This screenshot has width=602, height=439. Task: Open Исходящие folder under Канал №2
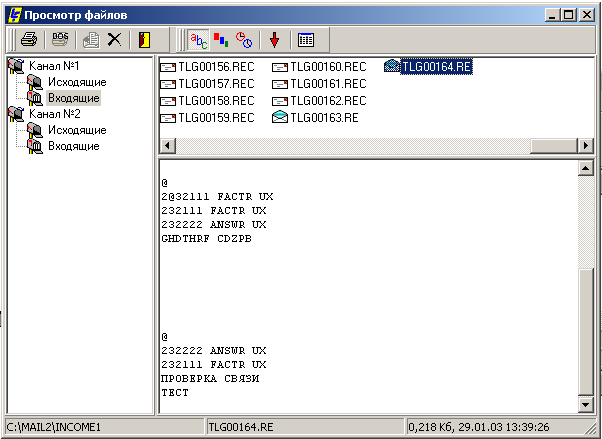tap(77, 130)
